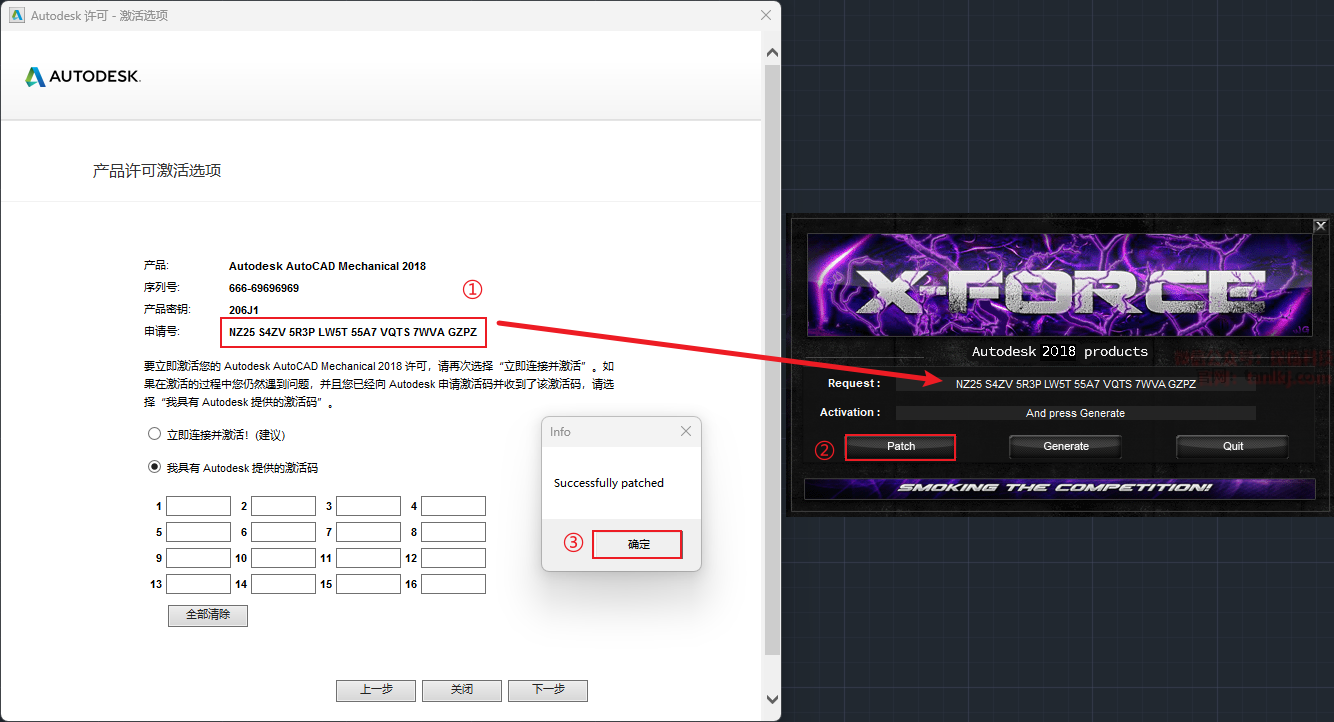
Task: Click the scroll down arrow in Autodesk window
Action: 771,699
